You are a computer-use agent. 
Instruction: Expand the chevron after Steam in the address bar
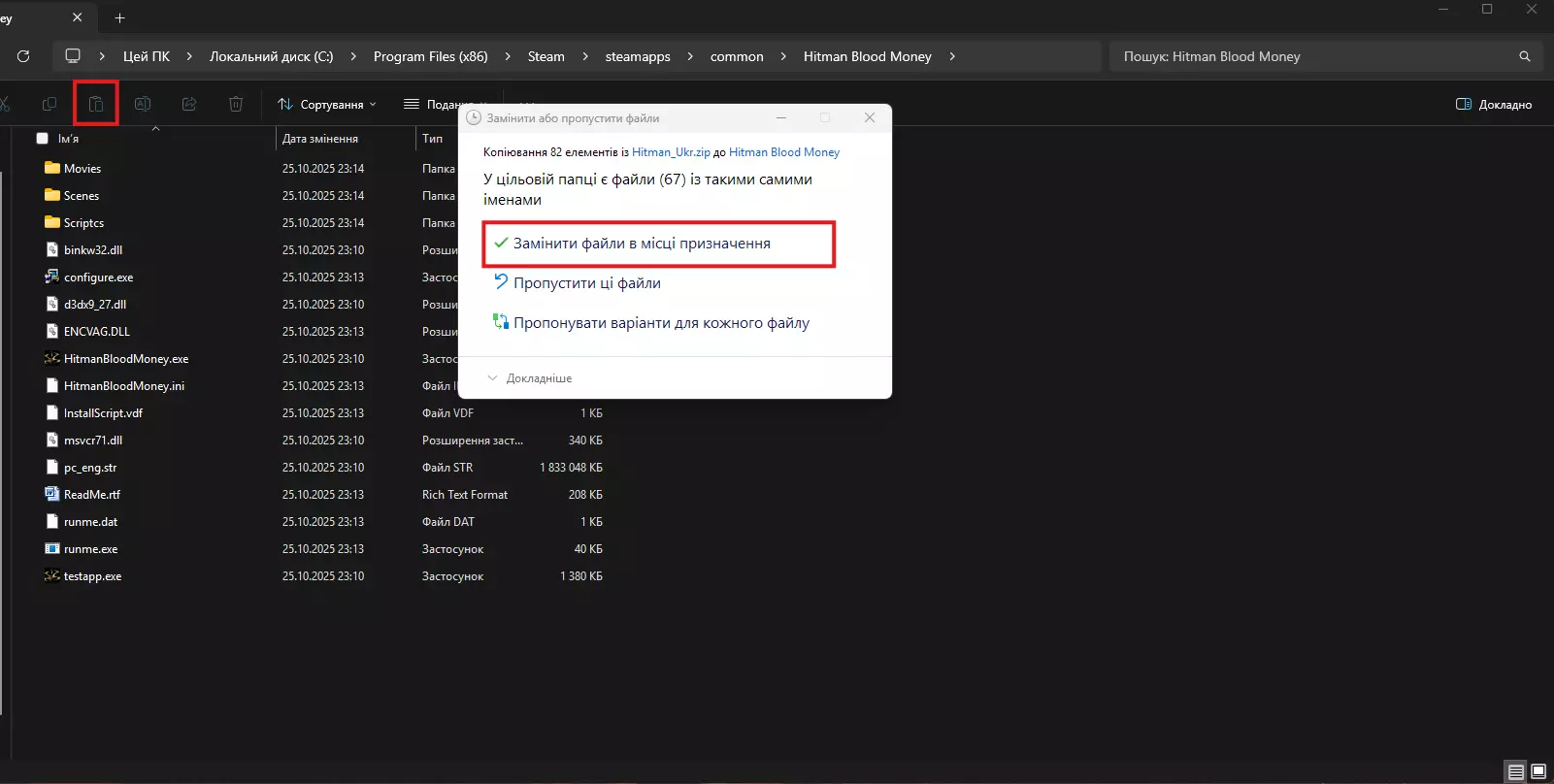tap(585, 56)
